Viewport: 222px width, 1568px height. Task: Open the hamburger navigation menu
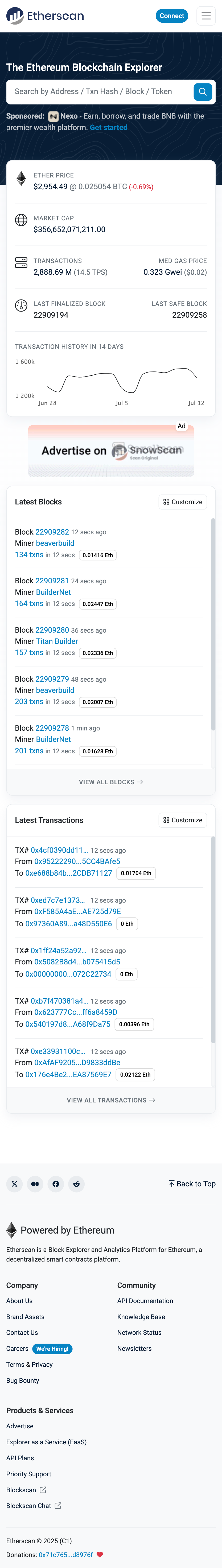tap(206, 16)
